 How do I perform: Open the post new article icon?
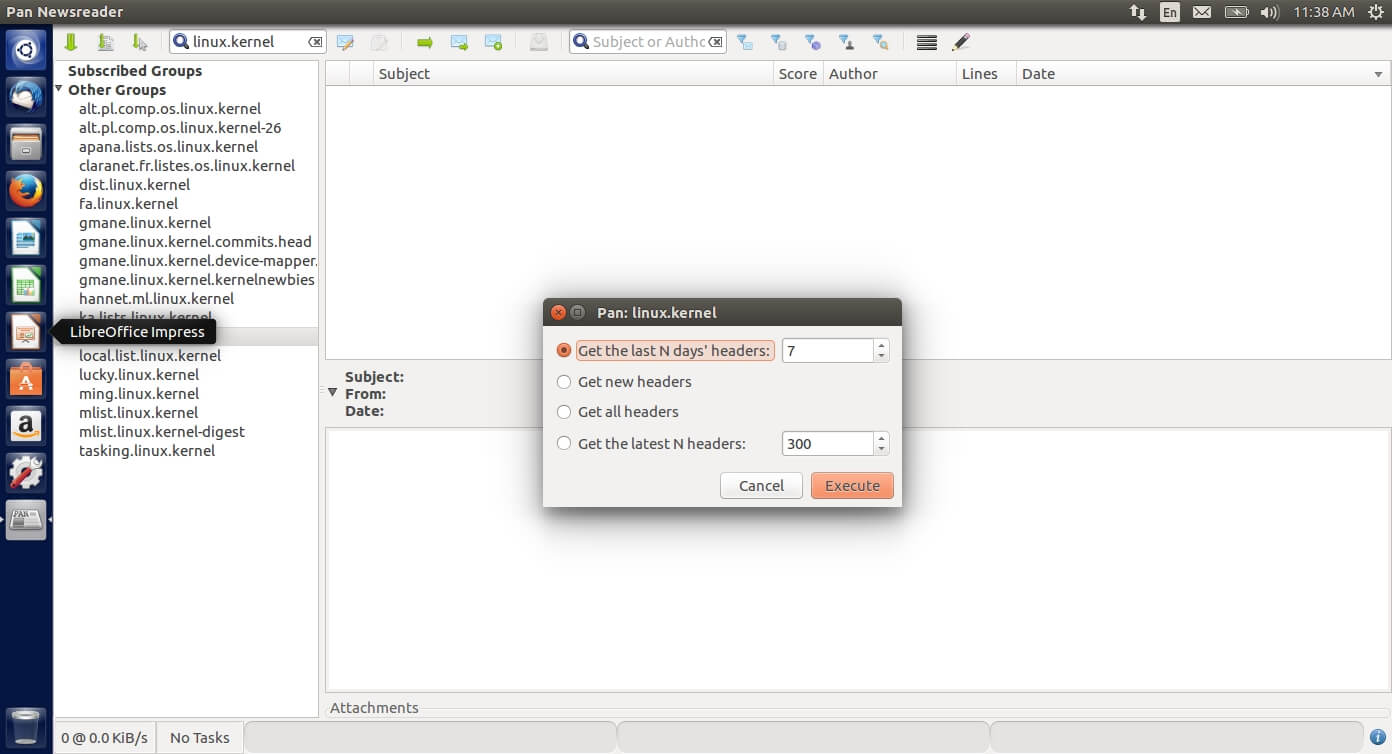(345, 42)
